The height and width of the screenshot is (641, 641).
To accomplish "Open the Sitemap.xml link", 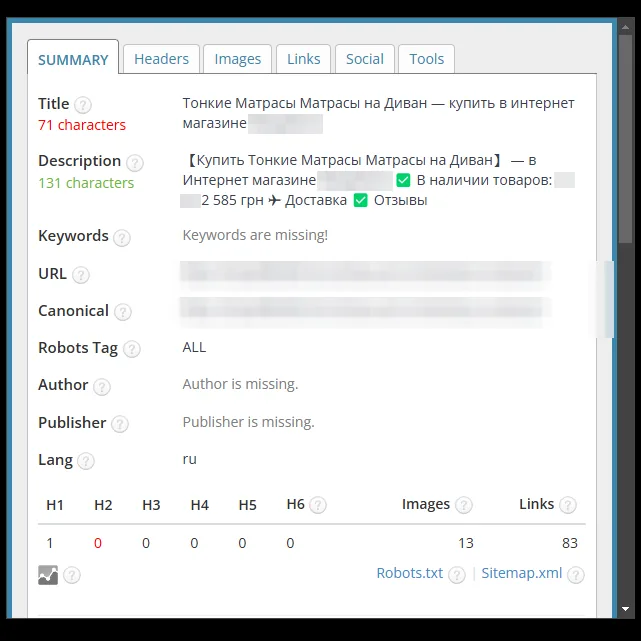I will tap(522, 573).
